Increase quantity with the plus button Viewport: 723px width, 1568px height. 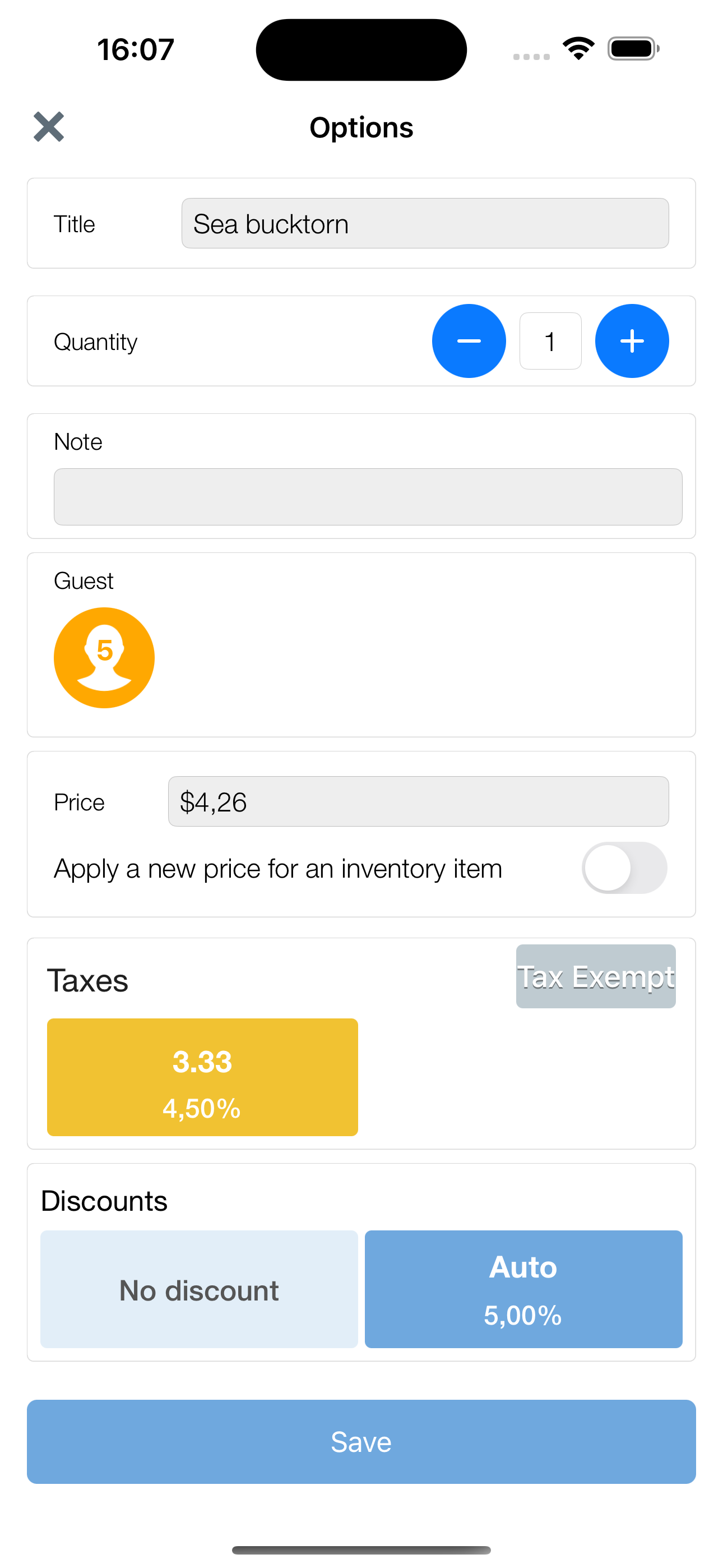point(632,341)
